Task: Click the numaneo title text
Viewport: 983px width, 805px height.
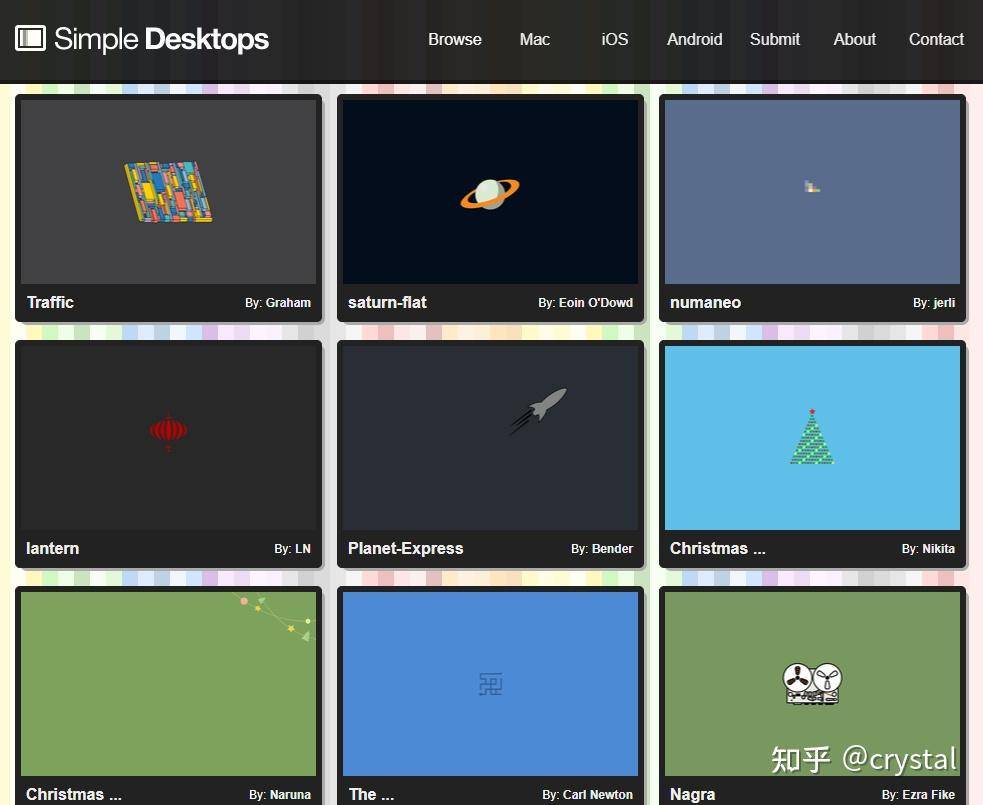Action: (705, 302)
